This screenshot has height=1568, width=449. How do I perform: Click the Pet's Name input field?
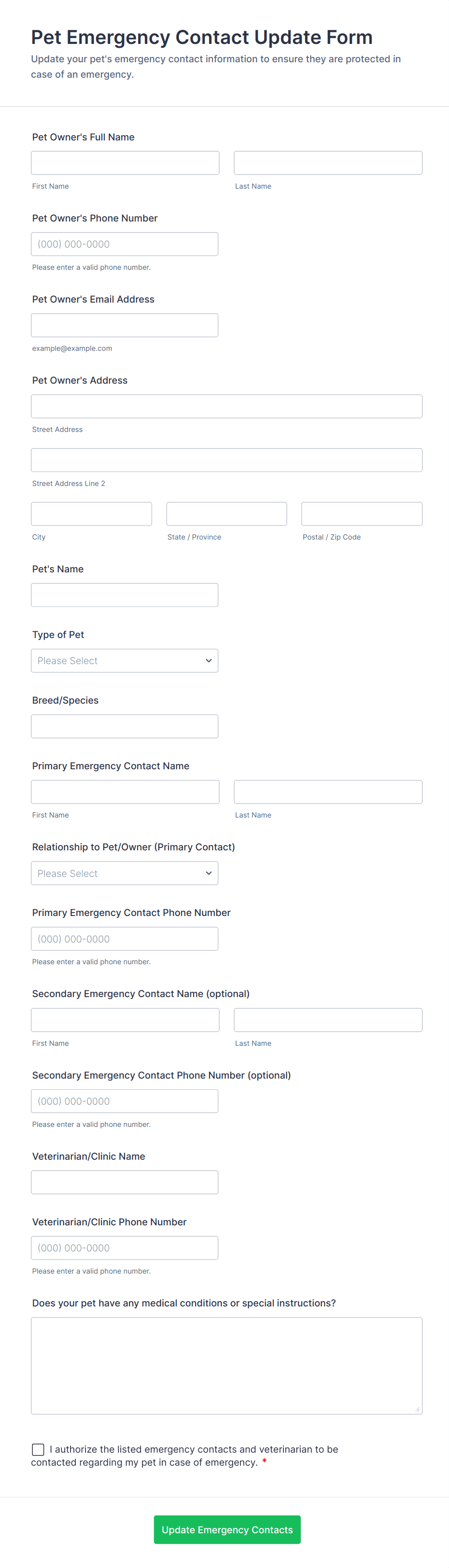(124, 595)
